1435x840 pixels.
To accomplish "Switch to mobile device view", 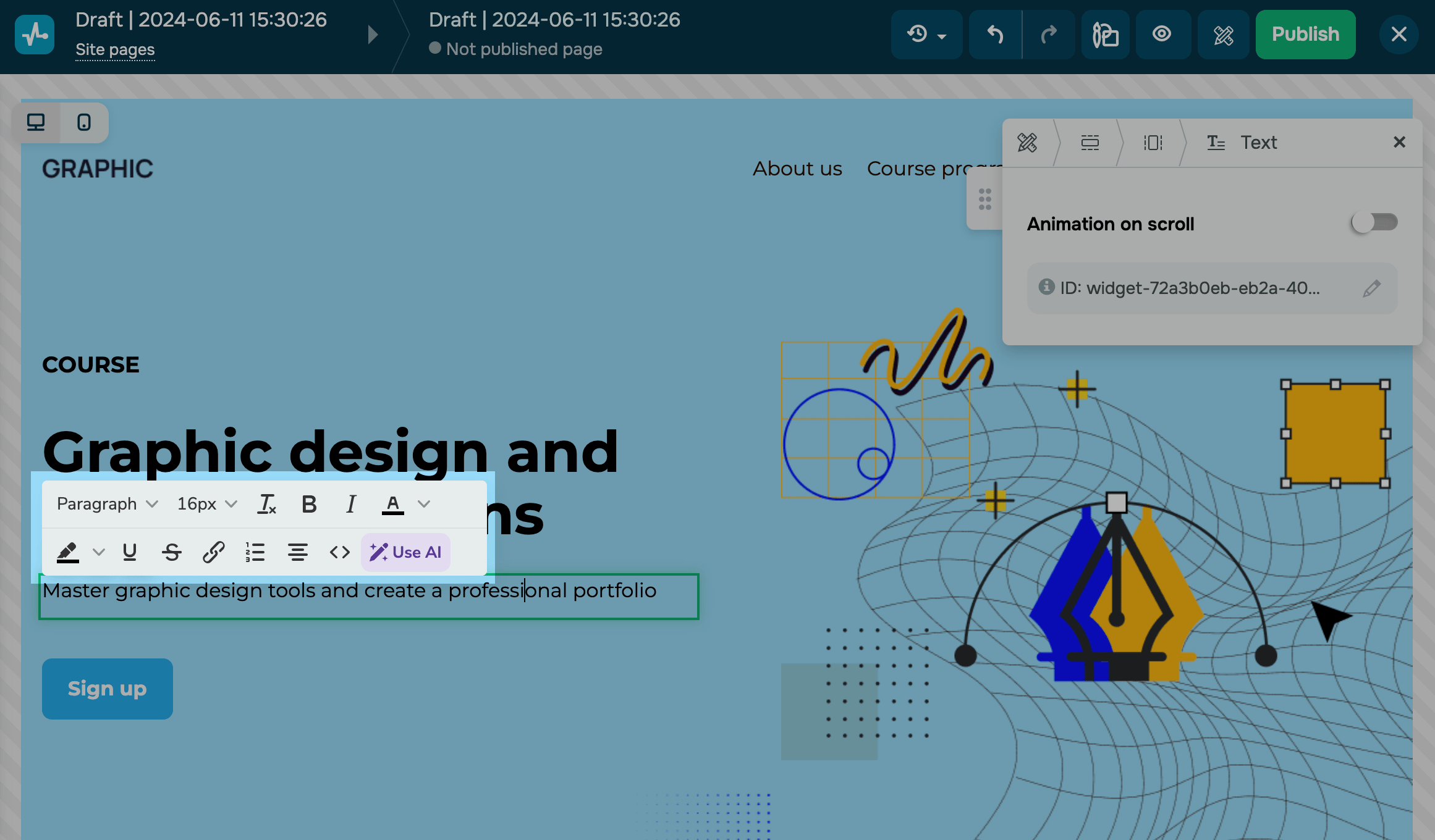I will coord(84,122).
